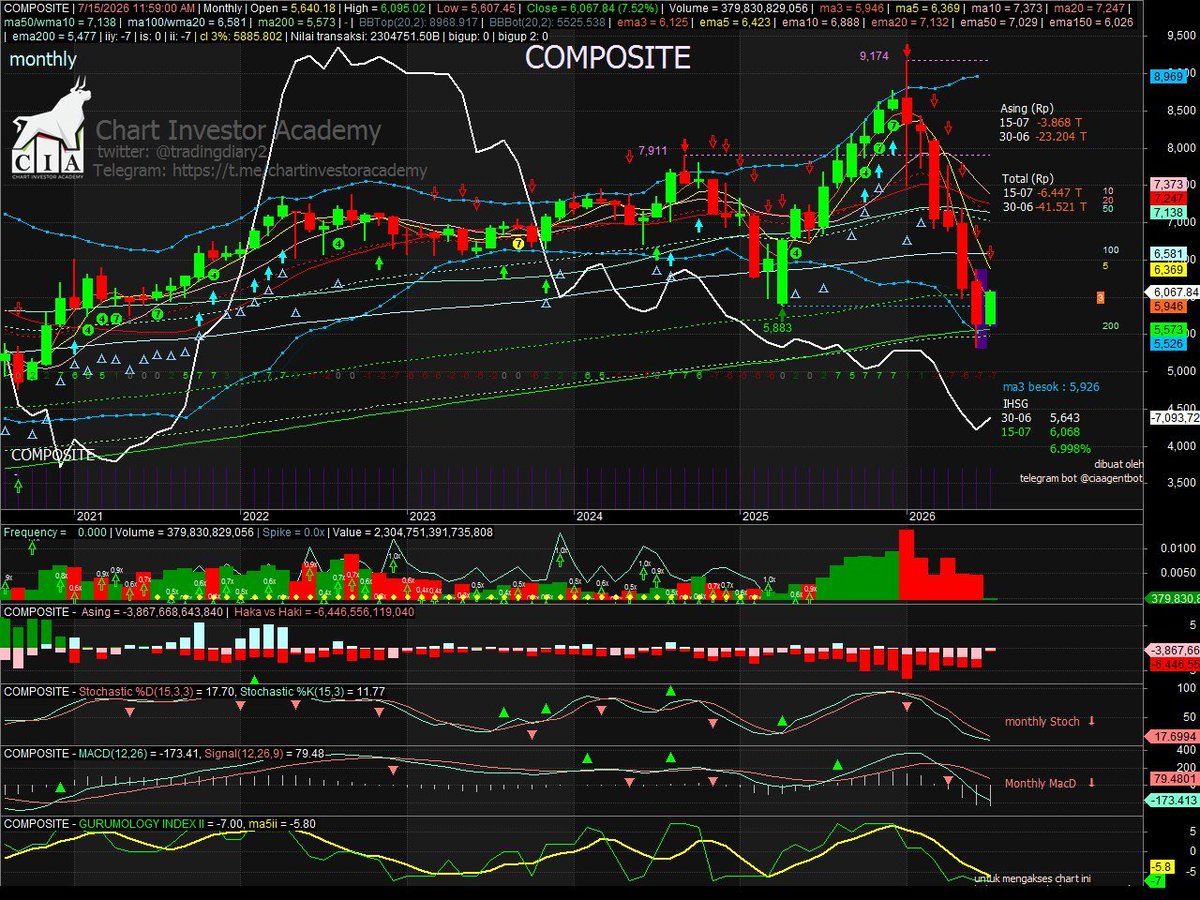Click the -23.204 T foreign flow value

tap(1061, 136)
